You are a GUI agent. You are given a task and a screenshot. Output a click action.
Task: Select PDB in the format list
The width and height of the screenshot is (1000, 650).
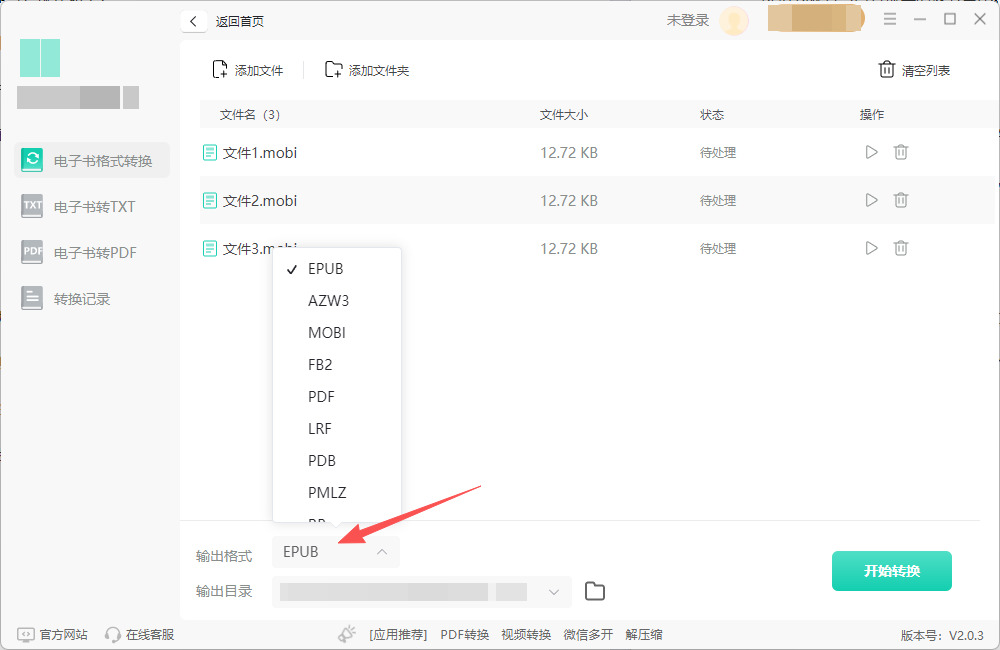pos(337,460)
